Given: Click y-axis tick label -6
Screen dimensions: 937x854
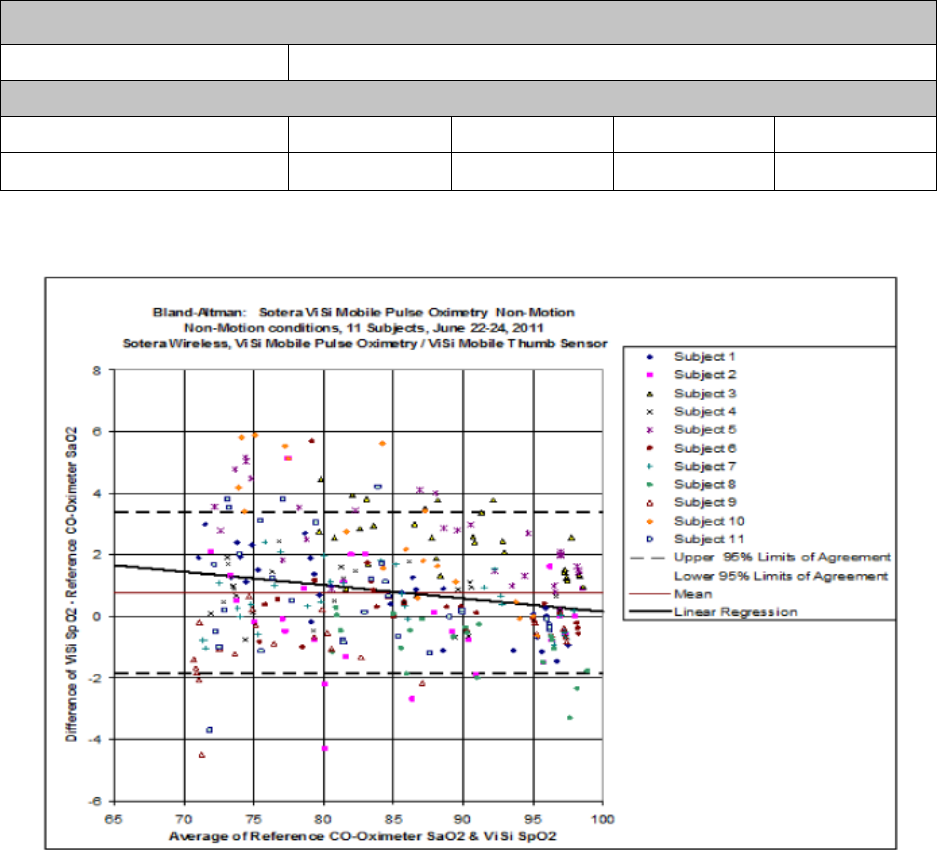Looking at the screenshot, I should pyautogui.click(x=94, y=801).
